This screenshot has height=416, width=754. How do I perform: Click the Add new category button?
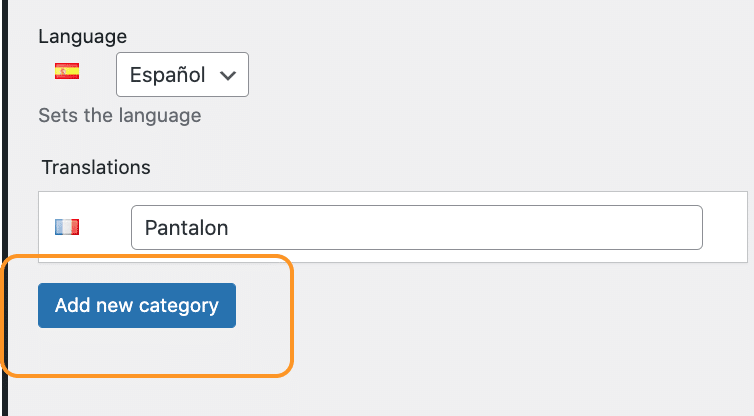click(x=137, y=305)
